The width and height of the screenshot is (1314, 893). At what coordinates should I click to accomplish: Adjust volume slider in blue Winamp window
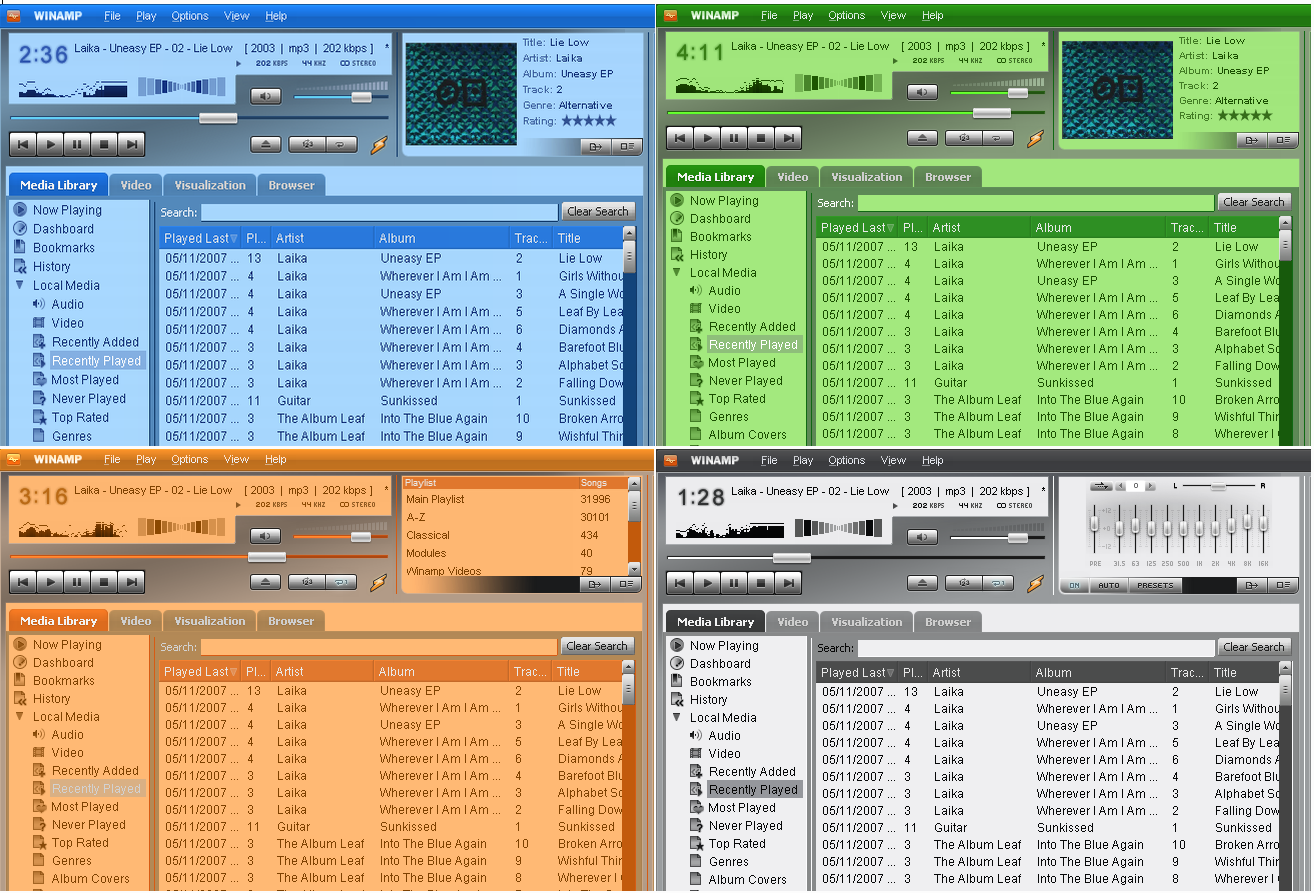coord(362,97)
